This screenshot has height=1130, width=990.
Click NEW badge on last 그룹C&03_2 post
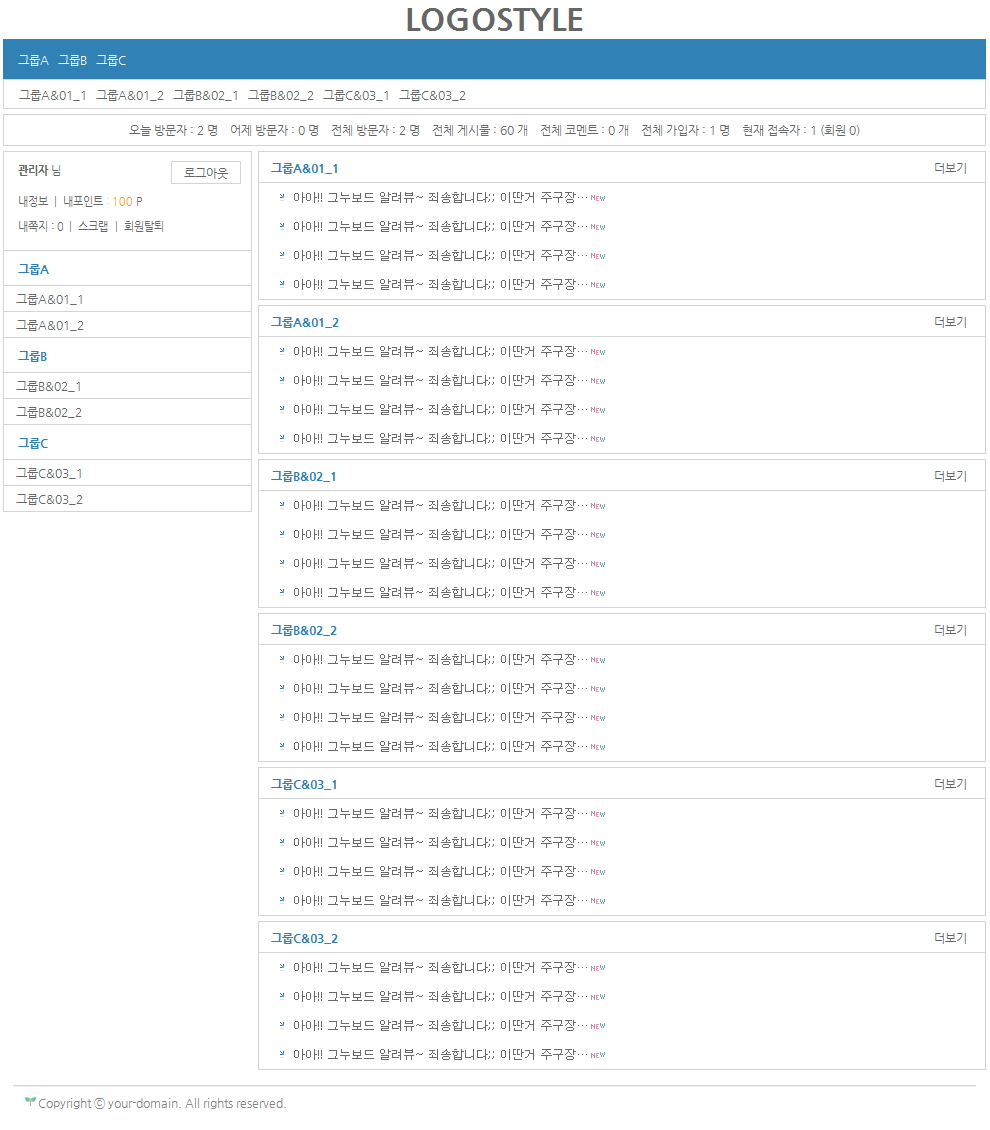(x=598, y=1055)
